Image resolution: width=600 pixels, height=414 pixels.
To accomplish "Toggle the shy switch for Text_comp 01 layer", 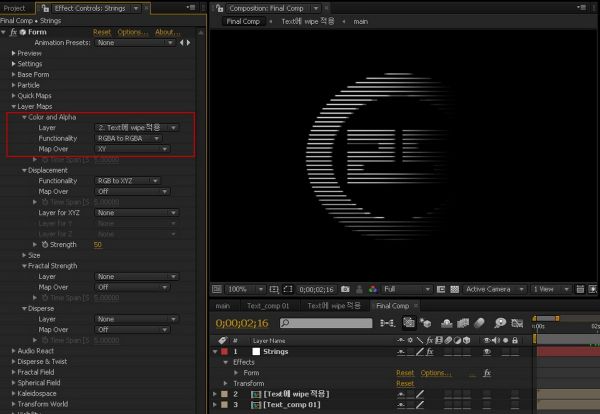I will [401, 405].
